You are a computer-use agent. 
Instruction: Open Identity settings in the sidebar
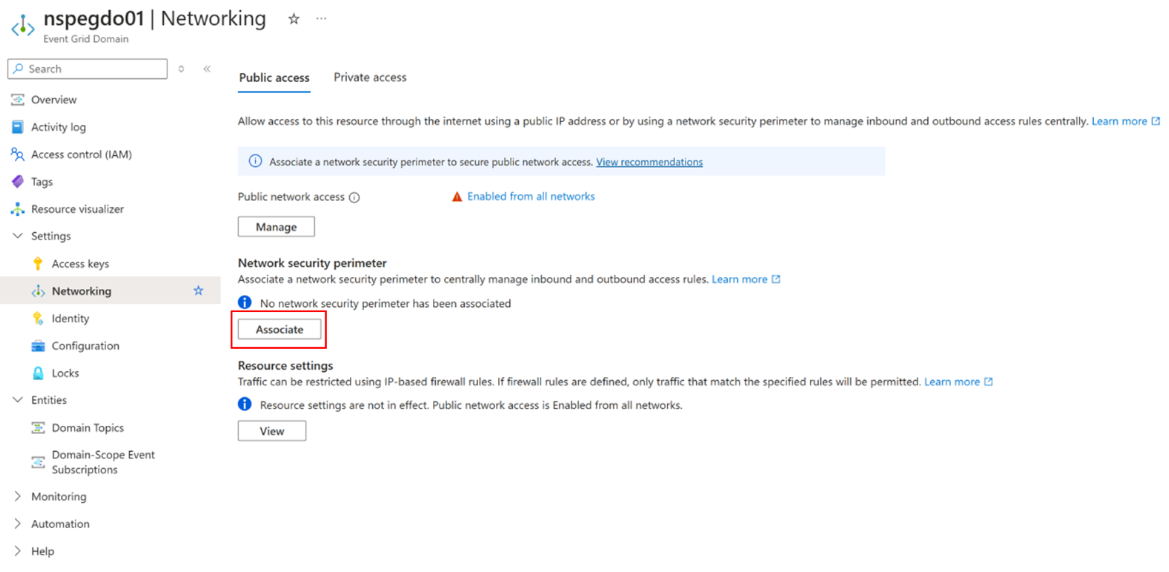(x=70, y=318)
